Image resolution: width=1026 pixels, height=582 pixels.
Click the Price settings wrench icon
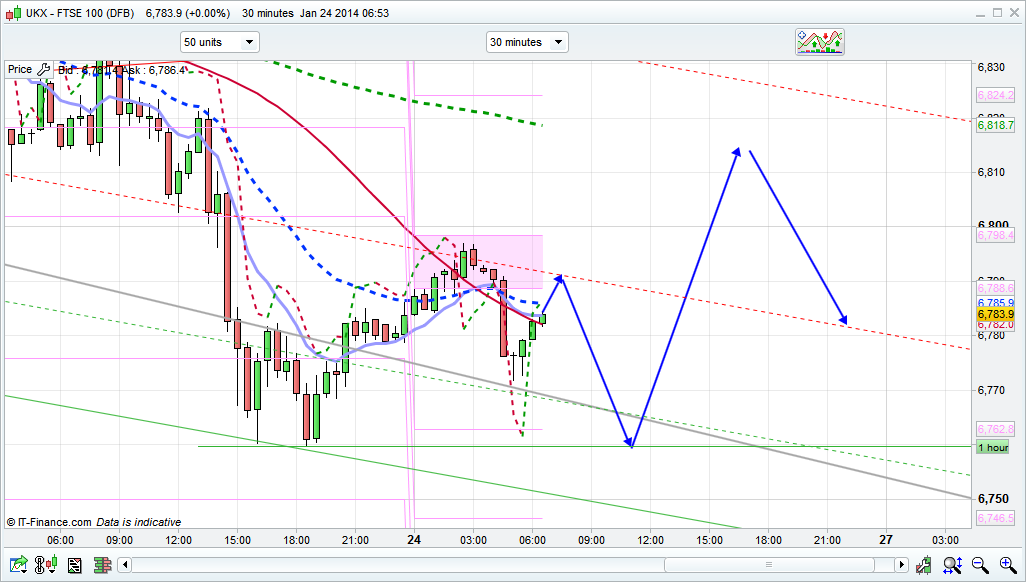43,69
